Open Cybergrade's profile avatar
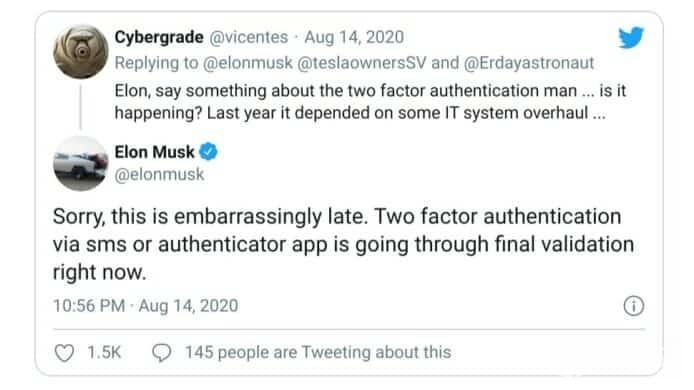 [x=81, y=52]
